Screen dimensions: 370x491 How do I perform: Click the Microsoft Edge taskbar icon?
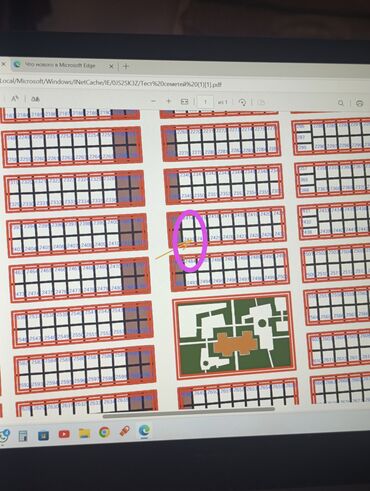[x=144, y=431]
